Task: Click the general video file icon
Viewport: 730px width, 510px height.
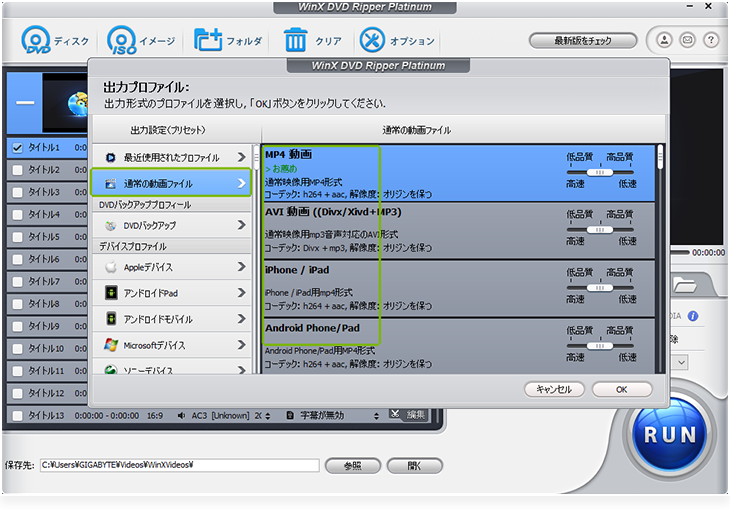Action: tap(110, 184)
